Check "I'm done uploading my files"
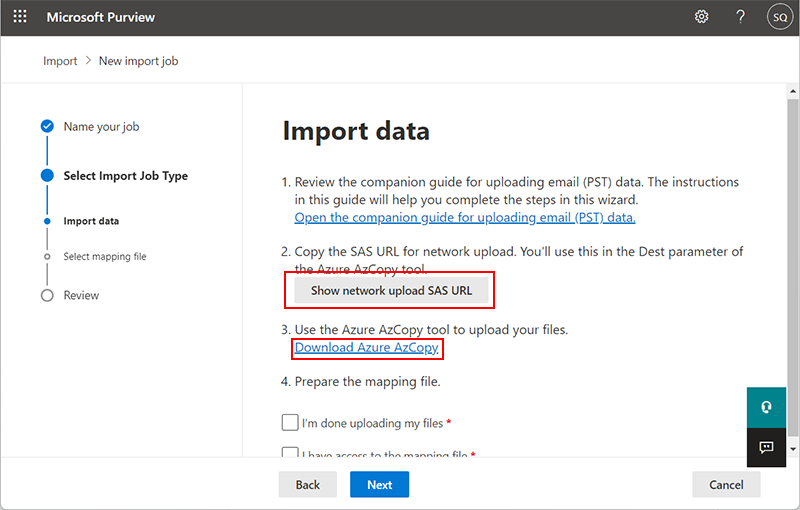Image resolution: width=800 pixels, height=510 pixels. click(290, 423)
